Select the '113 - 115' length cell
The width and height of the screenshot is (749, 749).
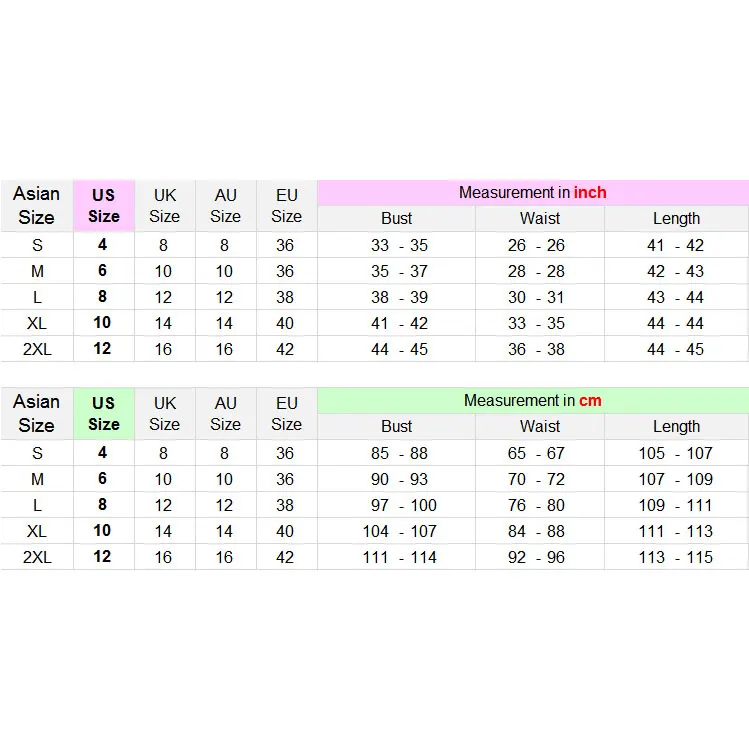point(675,557)
